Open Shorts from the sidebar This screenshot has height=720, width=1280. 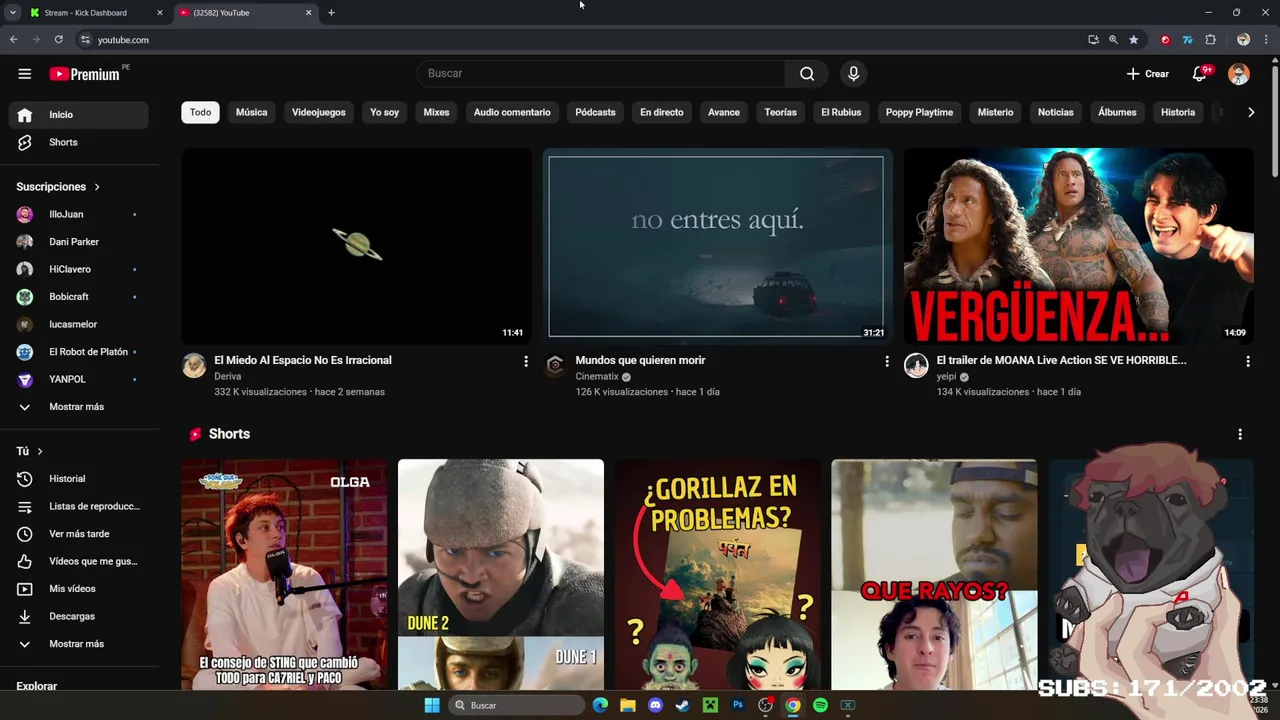click(x=80, y=143)
